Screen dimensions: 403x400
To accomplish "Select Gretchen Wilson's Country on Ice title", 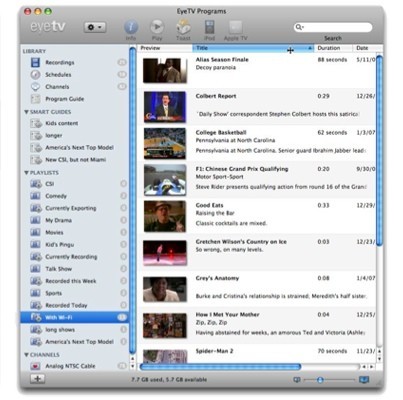I will 241,242.
